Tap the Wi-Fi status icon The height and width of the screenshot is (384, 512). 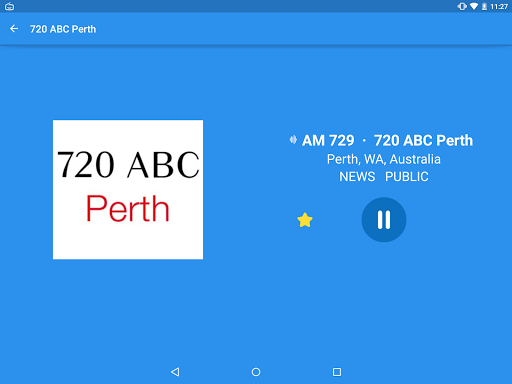coord(474,6)
